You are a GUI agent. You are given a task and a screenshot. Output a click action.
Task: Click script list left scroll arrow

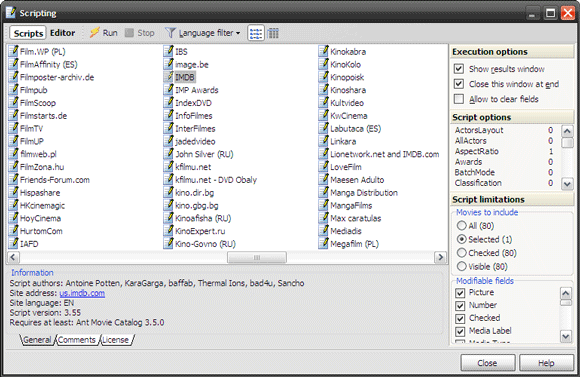coord(13,257)
